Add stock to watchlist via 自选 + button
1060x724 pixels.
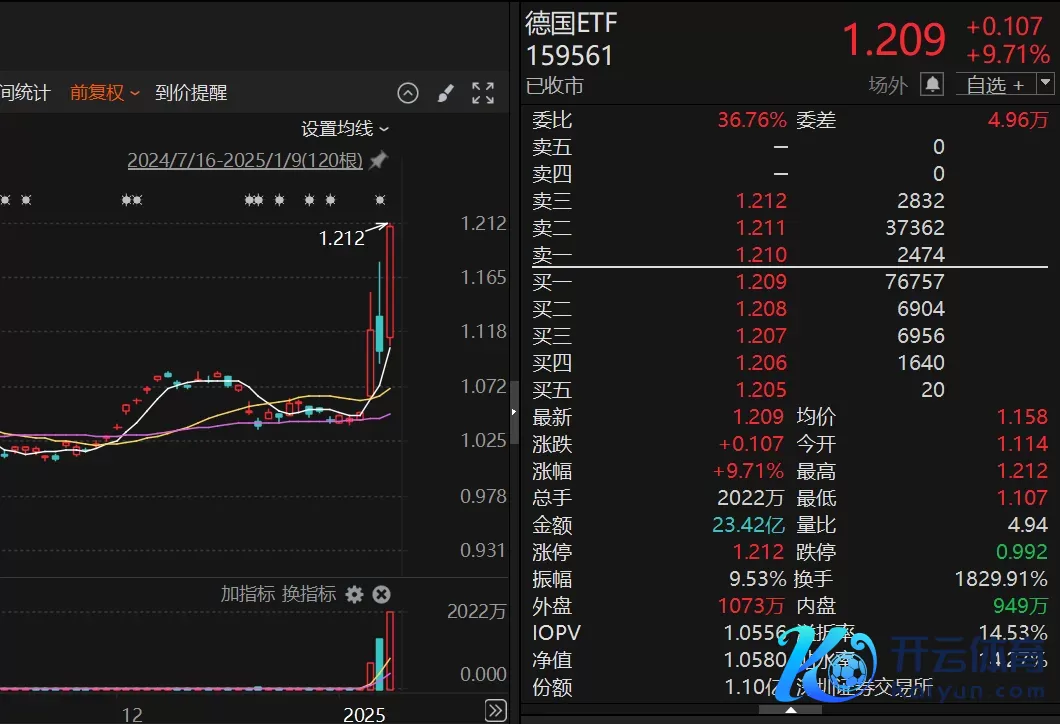(x=994, y=85)
